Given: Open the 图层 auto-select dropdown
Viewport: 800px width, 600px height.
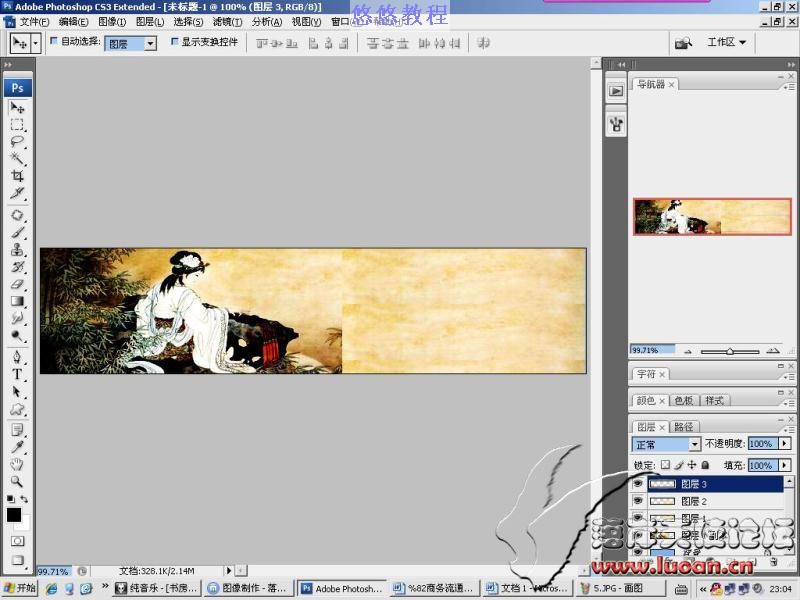Looking at the screenshot, I should click(x=150, y=44).
